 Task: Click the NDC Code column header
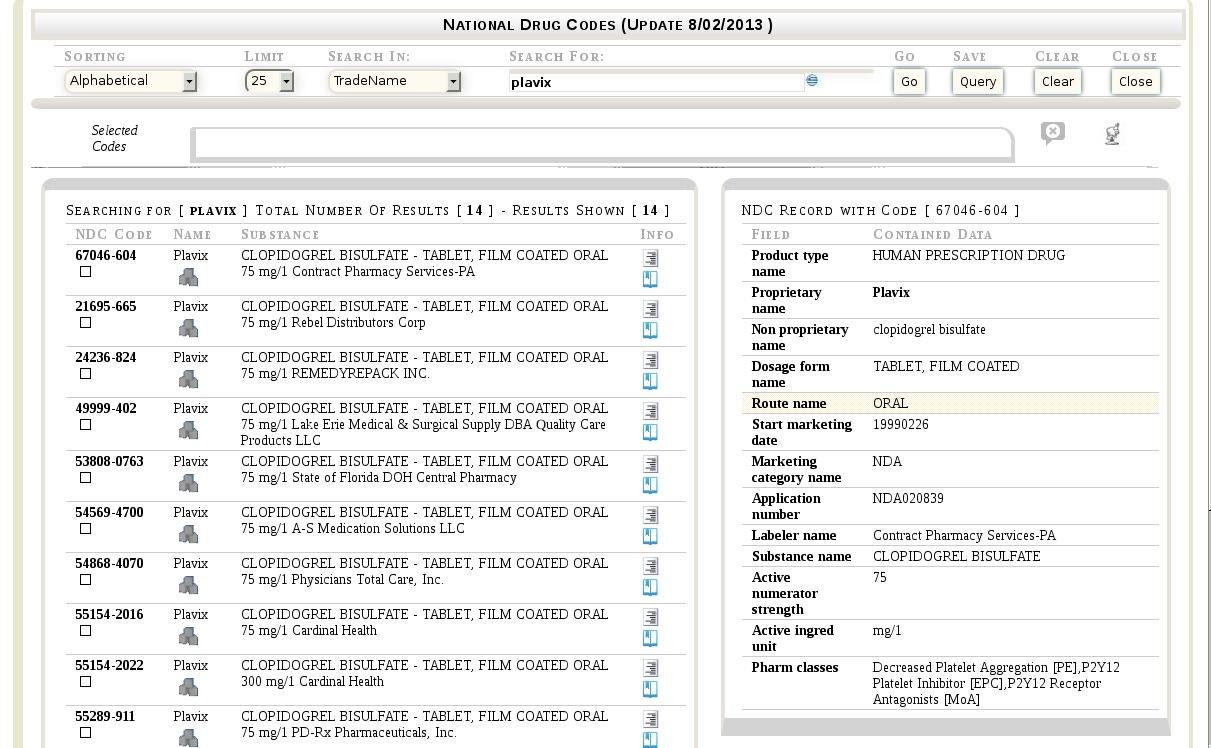click(114, 235)
